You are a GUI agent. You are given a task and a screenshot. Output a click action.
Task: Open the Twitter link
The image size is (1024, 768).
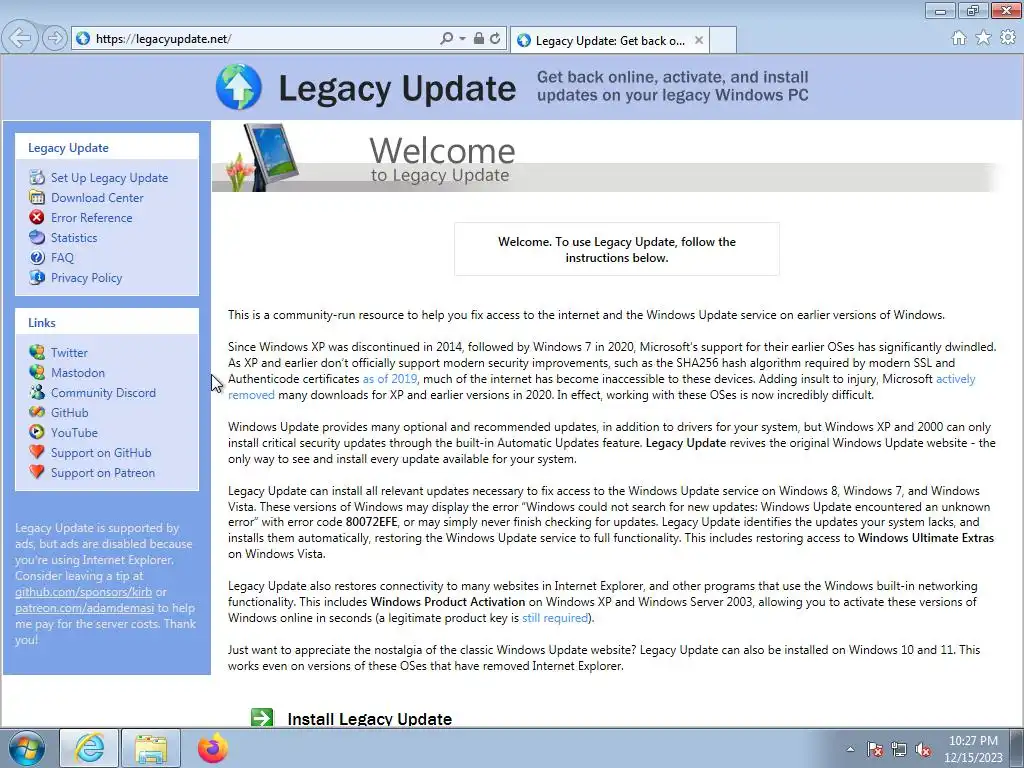[x=69, y=353]
